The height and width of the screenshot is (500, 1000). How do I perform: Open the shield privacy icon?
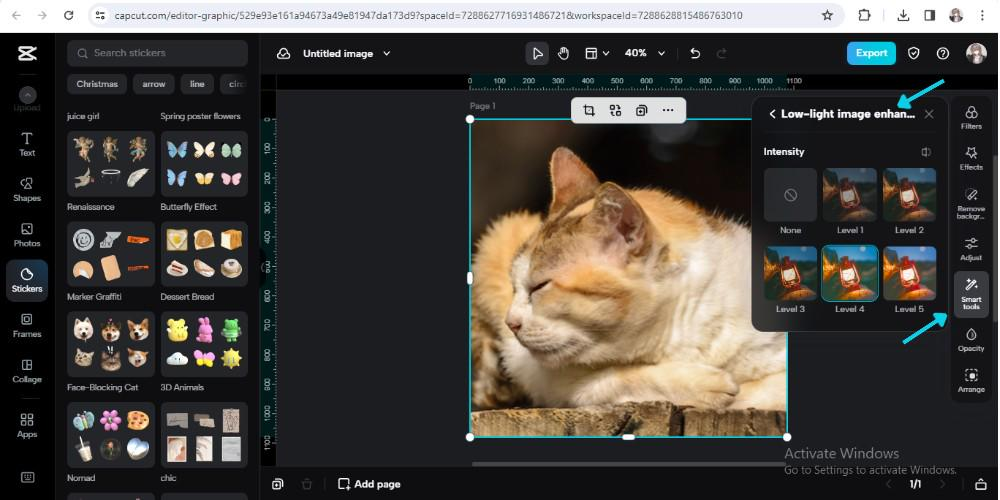point(914,54)
